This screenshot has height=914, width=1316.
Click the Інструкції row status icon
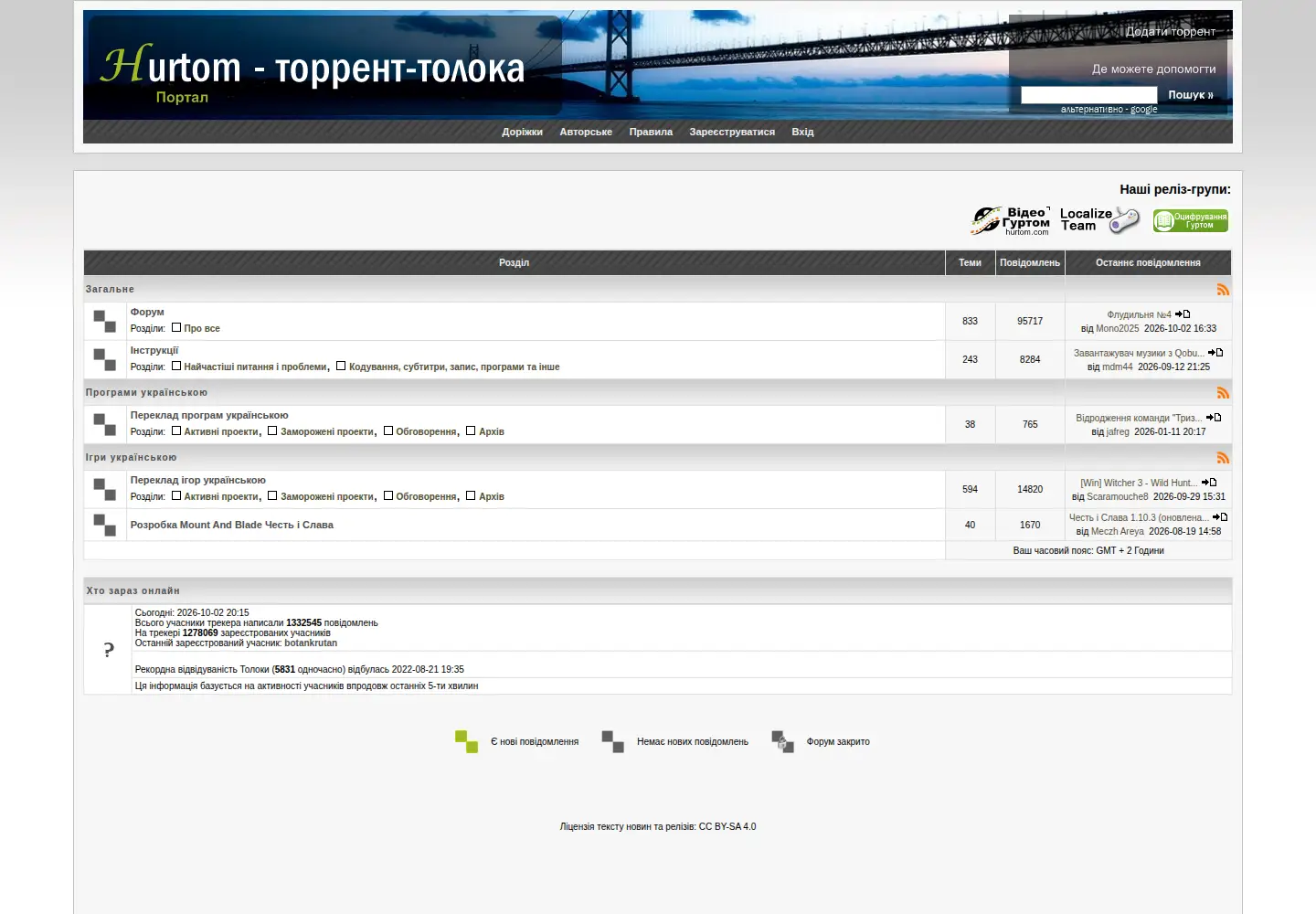(x=105, y=360)
